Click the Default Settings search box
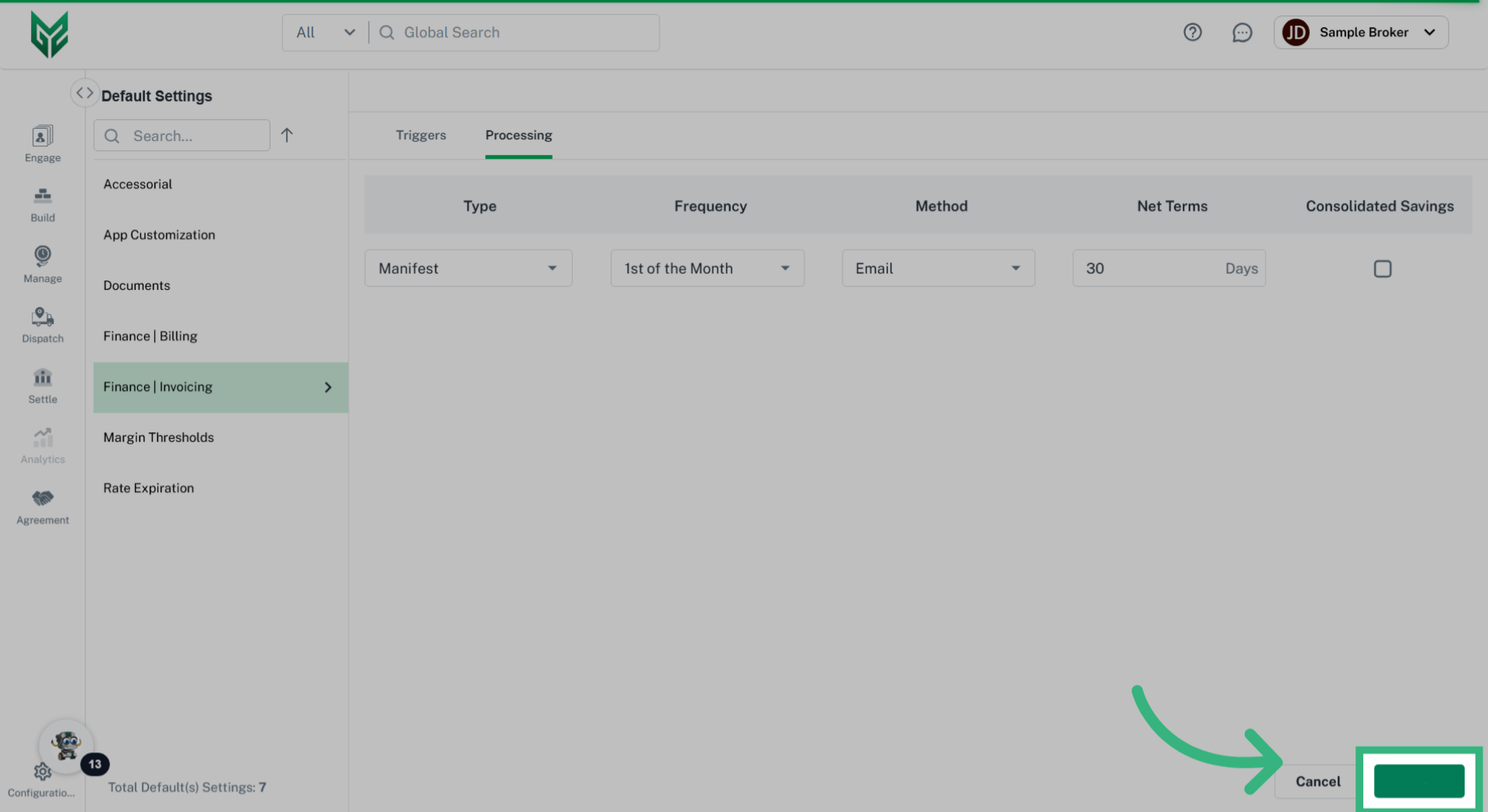This screenshot has width=1488, height=812. [182, 136]
